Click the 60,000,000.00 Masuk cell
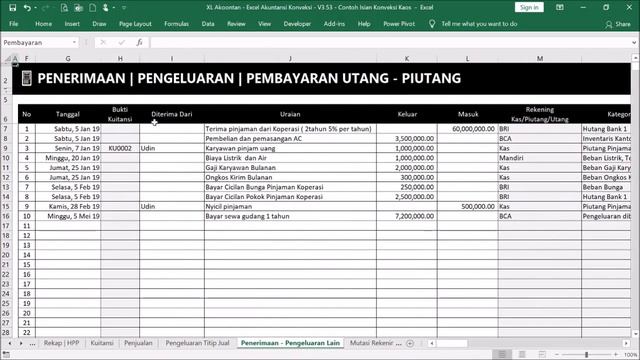 tap(467, 129)
